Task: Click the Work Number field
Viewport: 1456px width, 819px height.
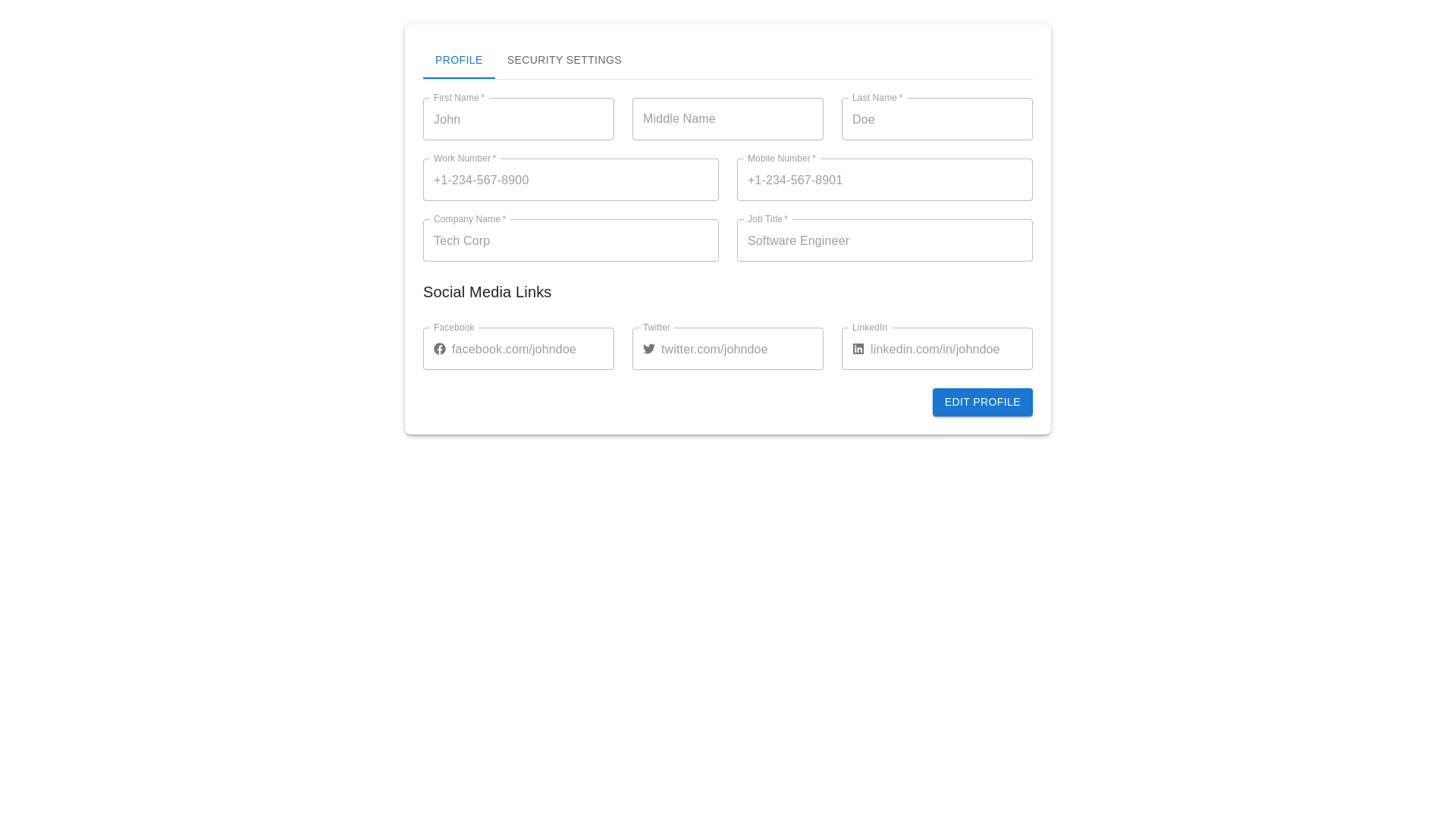Action: pyautogui.click(x=571, y=180)
